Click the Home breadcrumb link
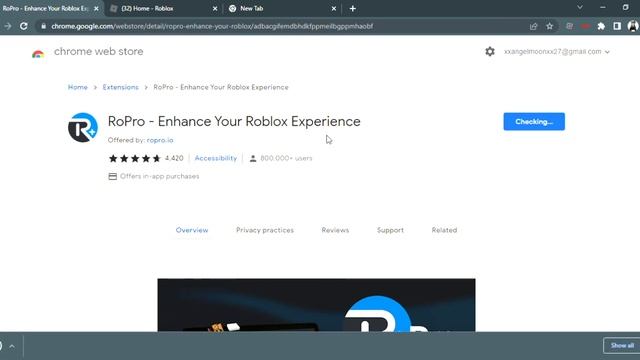Screen dimensions: 640x360 [78, 87]
